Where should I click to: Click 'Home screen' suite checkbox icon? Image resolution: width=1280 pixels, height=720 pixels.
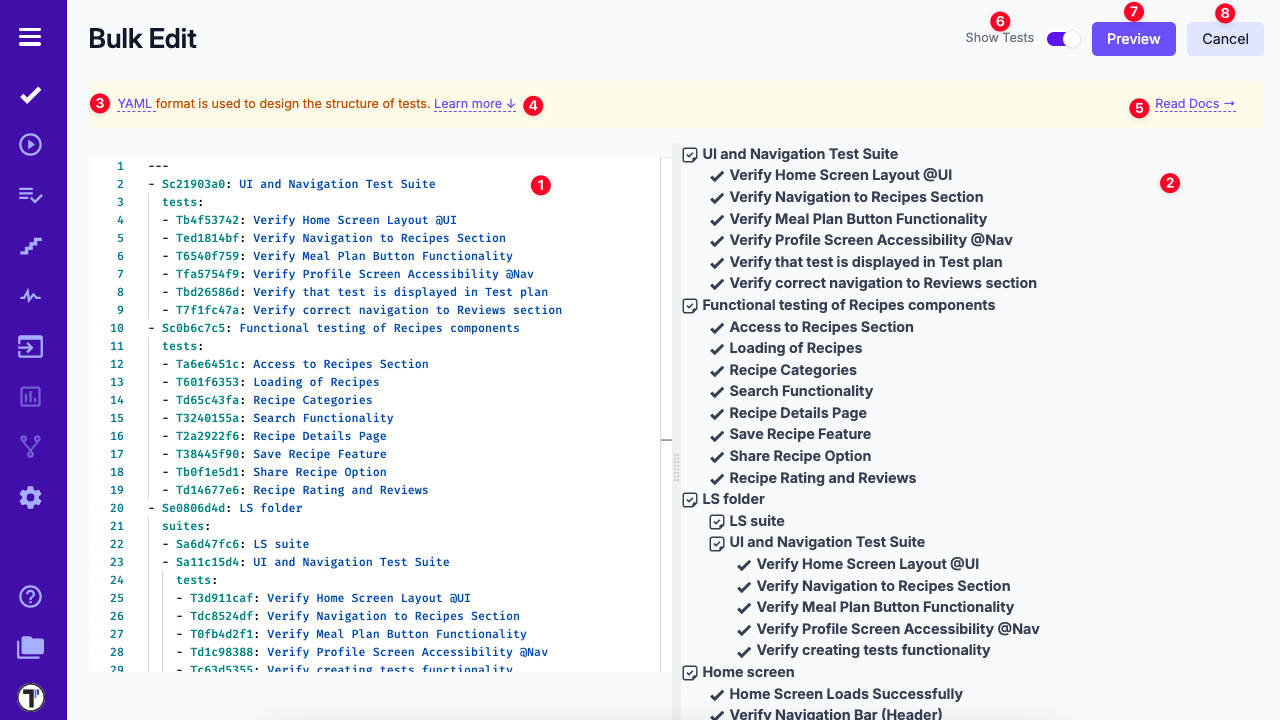(x=690, y=673)
